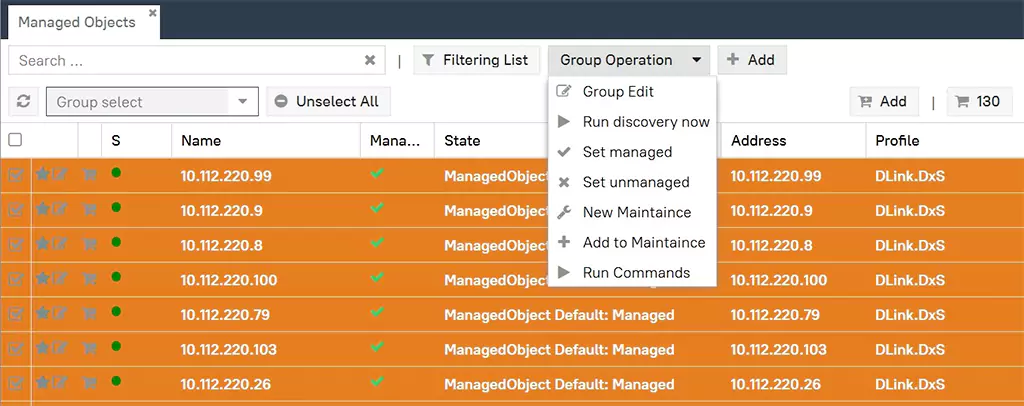Focus the Search input field
This screenshot has width=1024, height=406.
point(185,60)
